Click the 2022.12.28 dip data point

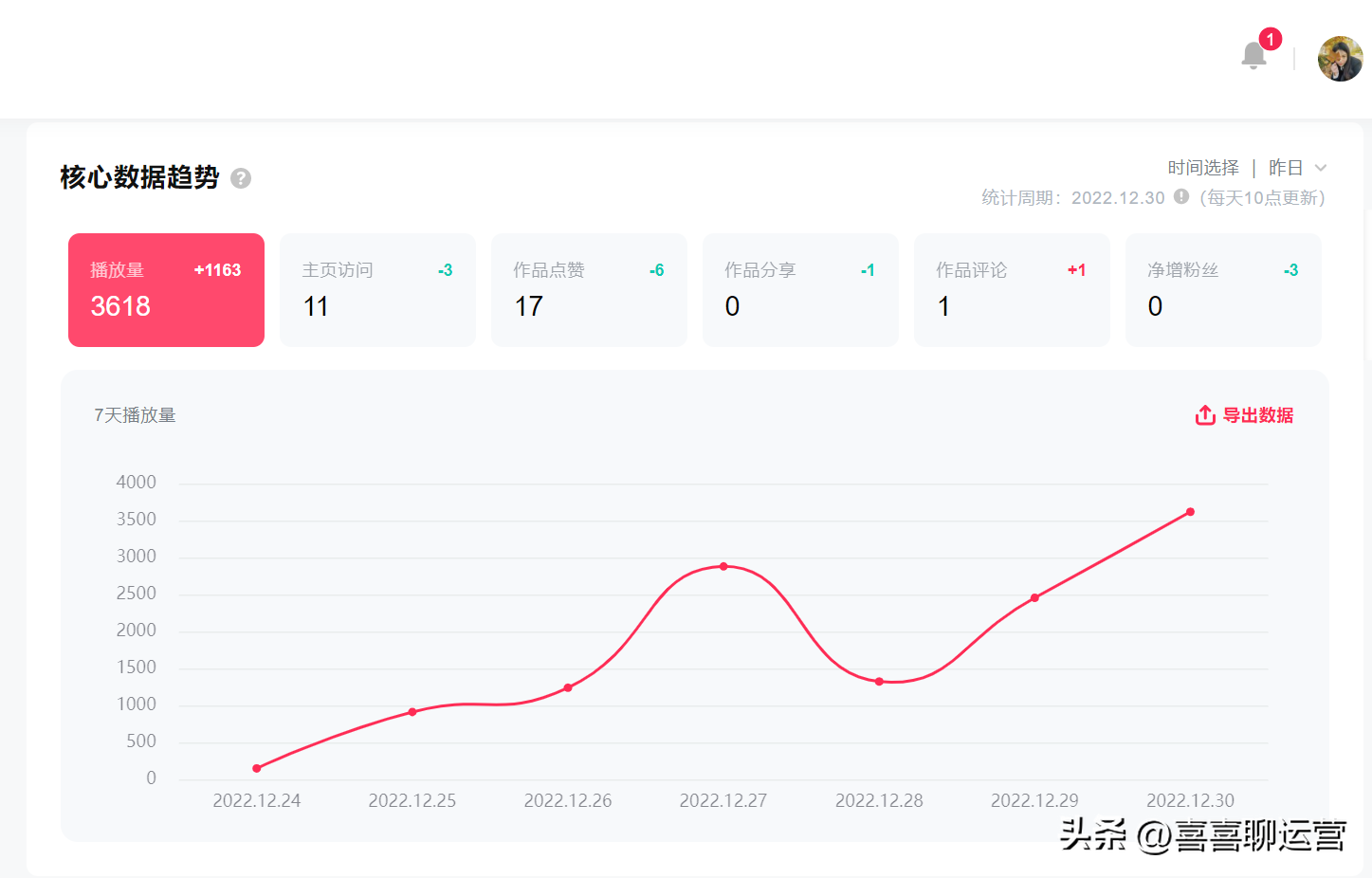879,682
